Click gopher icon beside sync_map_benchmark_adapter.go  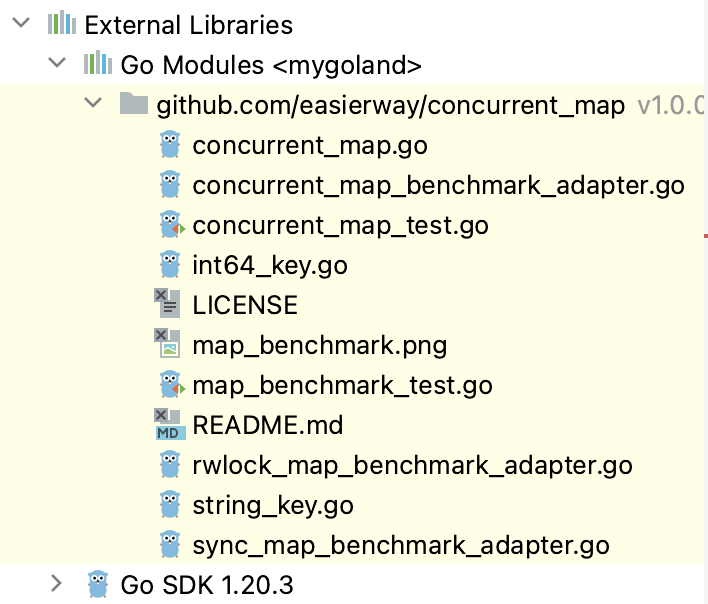[170, 544]
